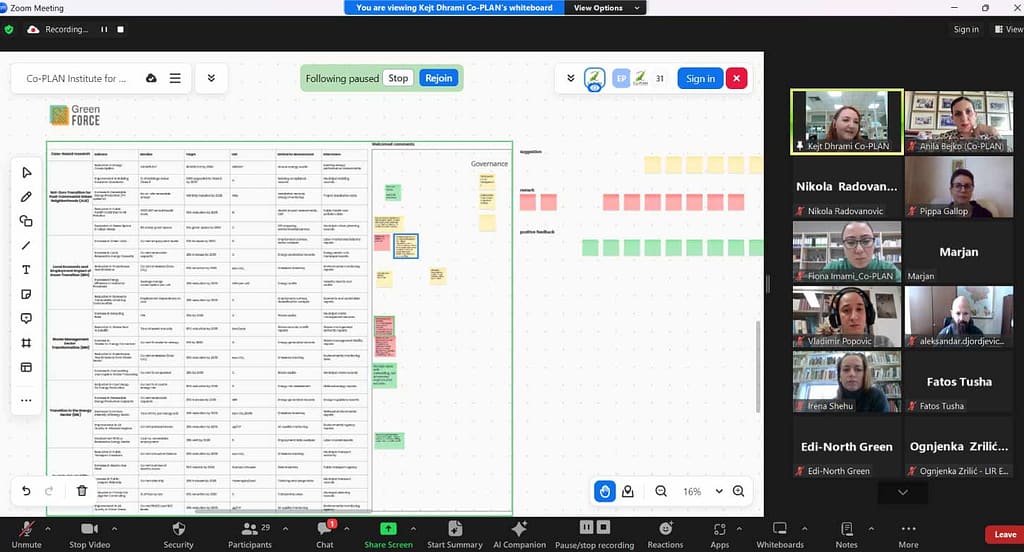Select the sticky note tool
The width and height of the screenshot is (1024, 552).
pos(26,294)
